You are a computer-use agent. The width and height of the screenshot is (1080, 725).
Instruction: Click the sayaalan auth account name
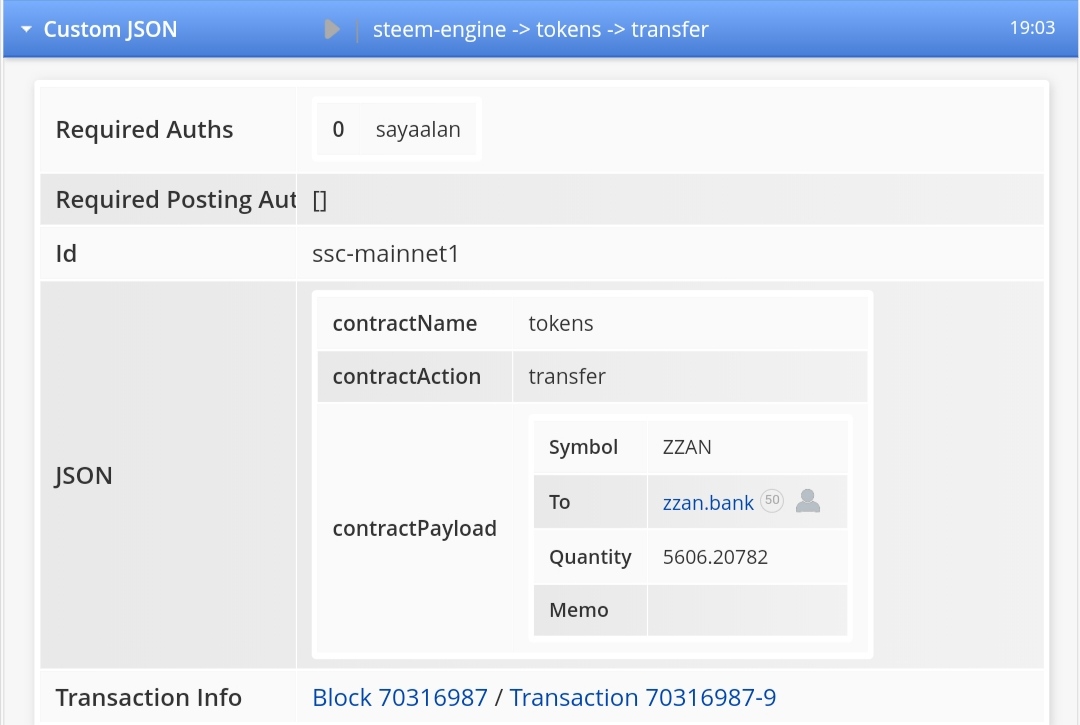(418, 130)
